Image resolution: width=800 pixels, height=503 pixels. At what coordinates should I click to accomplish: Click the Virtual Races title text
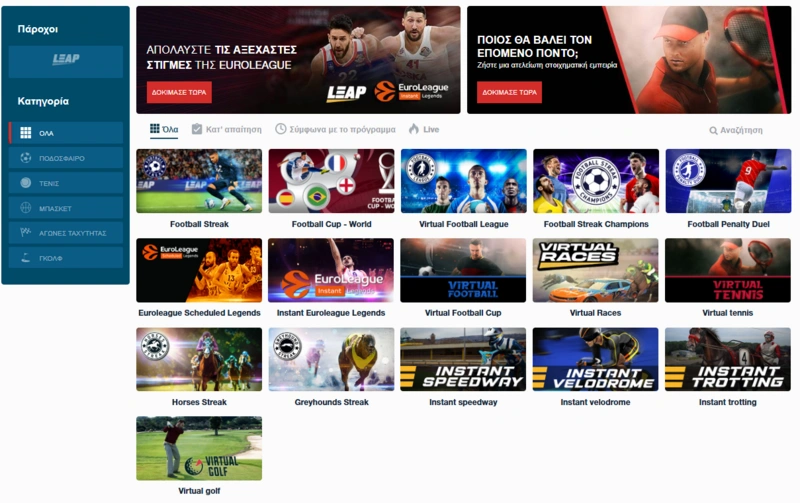(x=595, y=313)
